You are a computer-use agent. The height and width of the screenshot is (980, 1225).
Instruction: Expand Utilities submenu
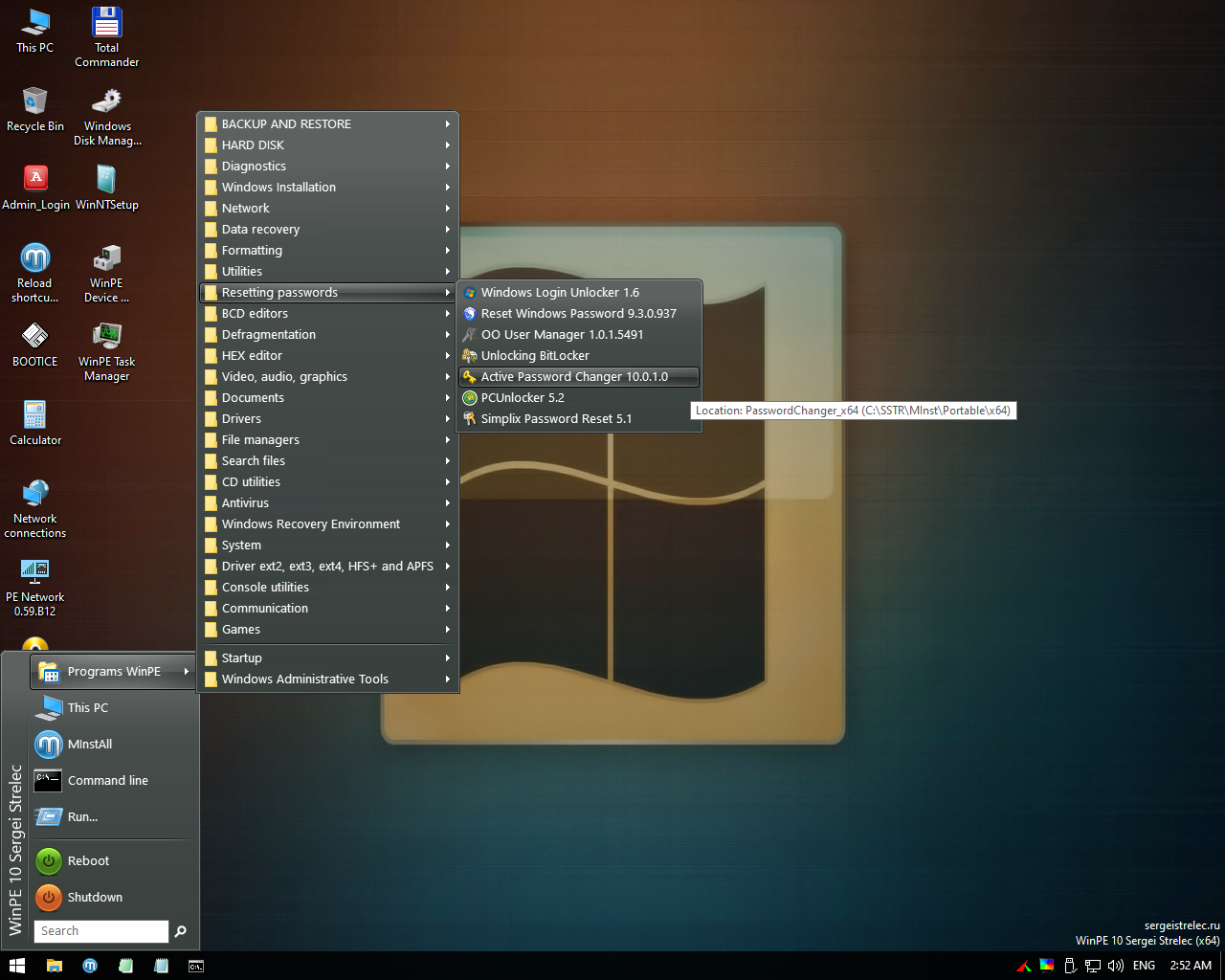coord(327,271)
